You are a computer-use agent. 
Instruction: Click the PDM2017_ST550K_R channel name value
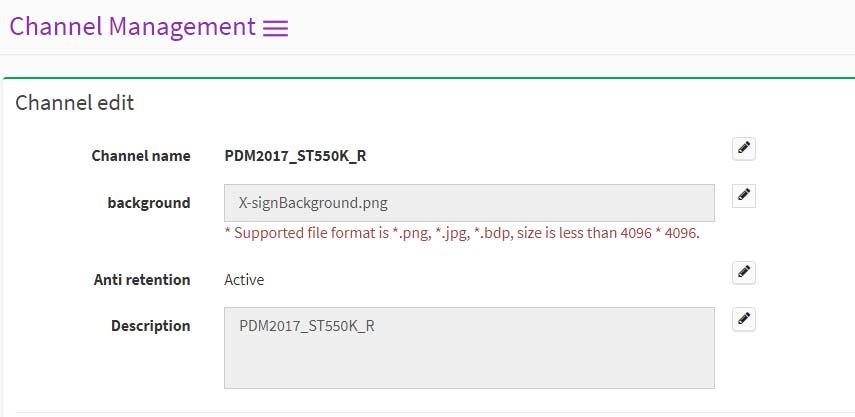click(295, 156)
